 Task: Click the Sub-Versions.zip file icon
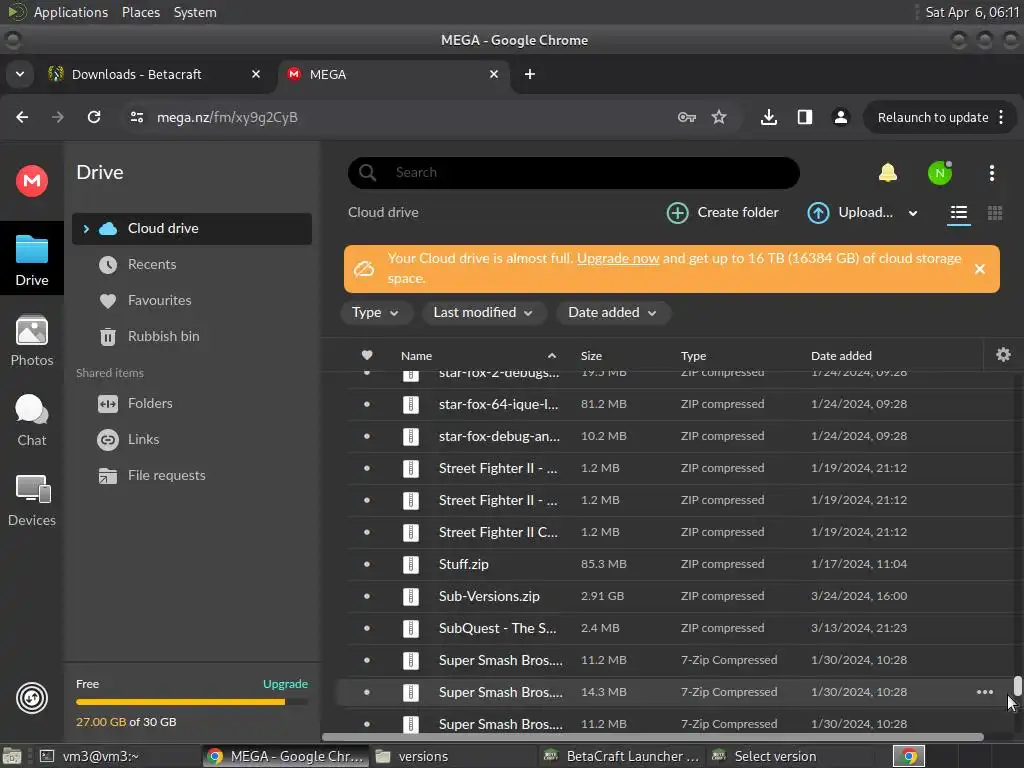pyautogui.click(x=410, y=596)
